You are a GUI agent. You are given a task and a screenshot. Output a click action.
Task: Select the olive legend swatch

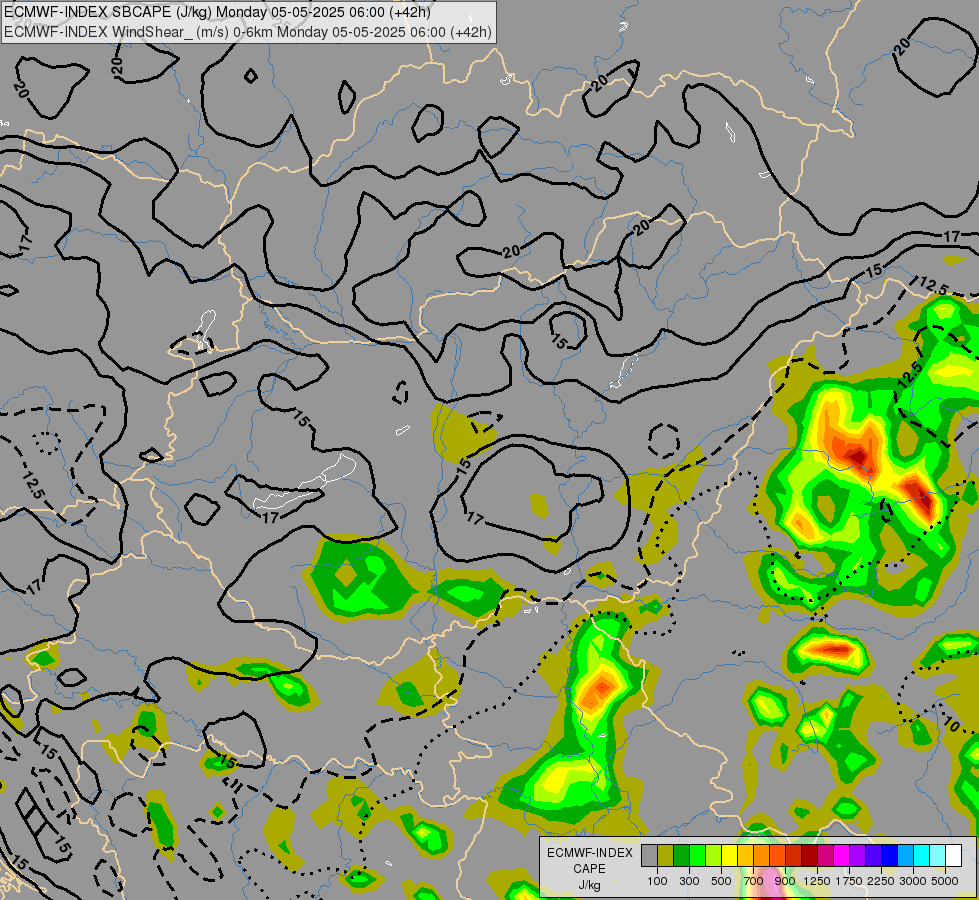tap(666, 855)
